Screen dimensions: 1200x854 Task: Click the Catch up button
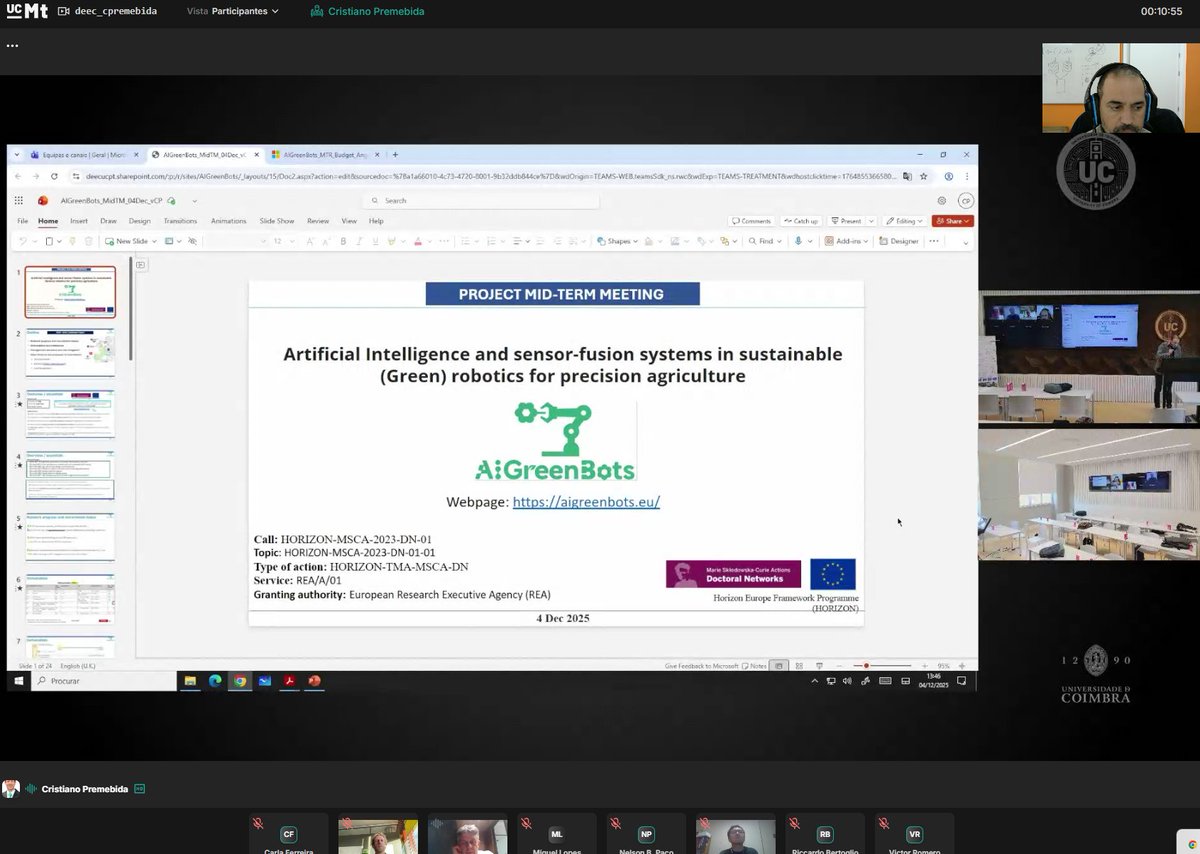[800, 221]
